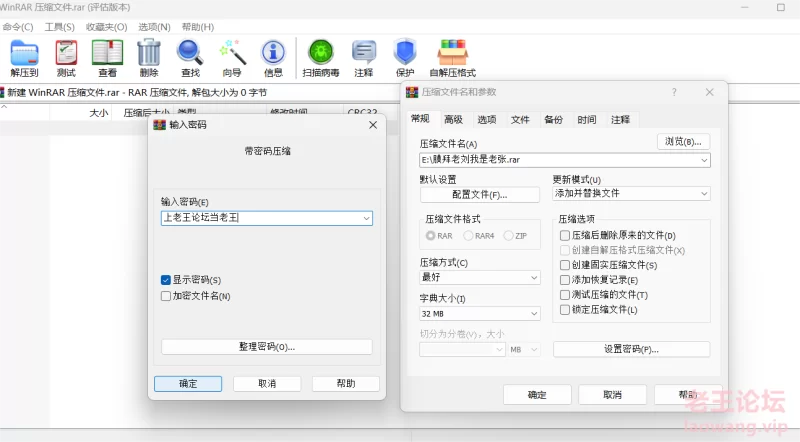
Task: Close the 输入密码 dialog
Action: tap(373, 125)
